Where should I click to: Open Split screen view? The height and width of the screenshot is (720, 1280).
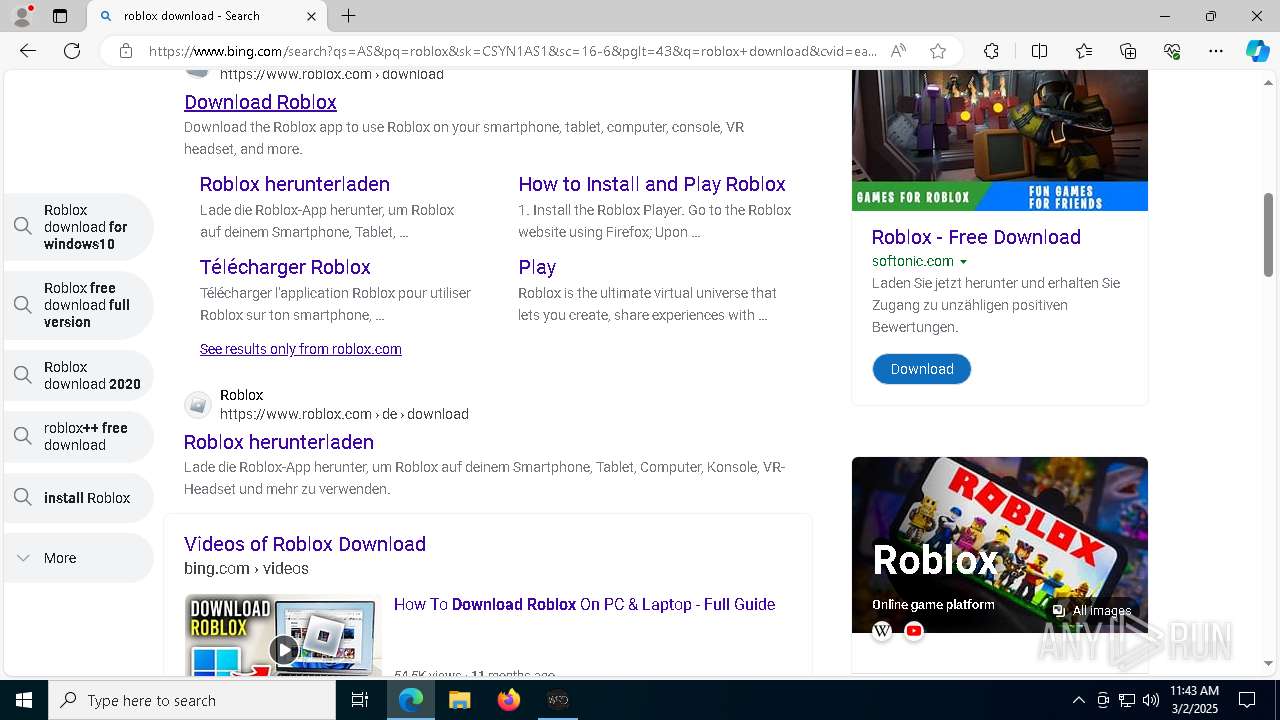(x=1039, y=51)
